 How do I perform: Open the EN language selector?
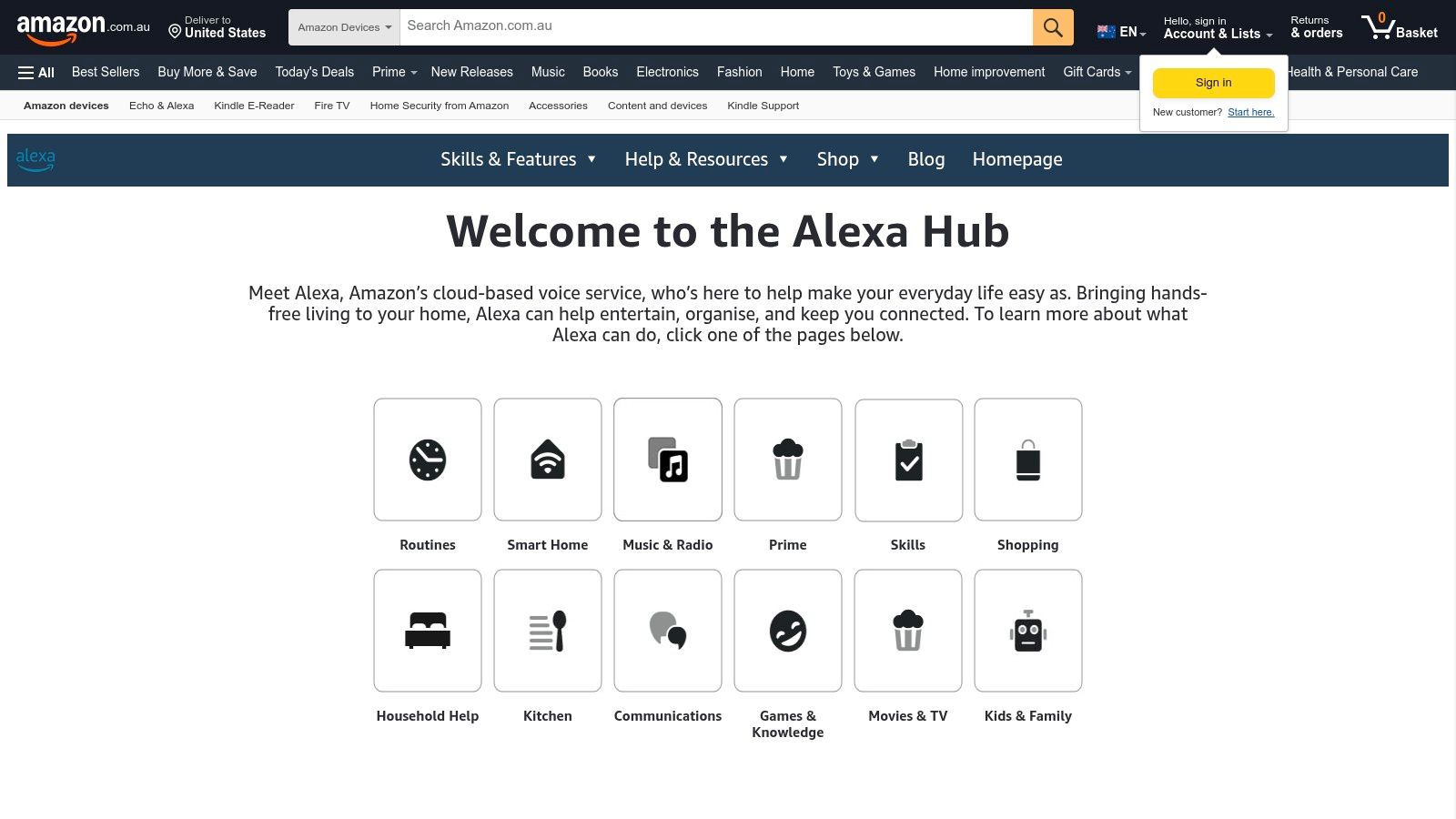pos(1122,32)
